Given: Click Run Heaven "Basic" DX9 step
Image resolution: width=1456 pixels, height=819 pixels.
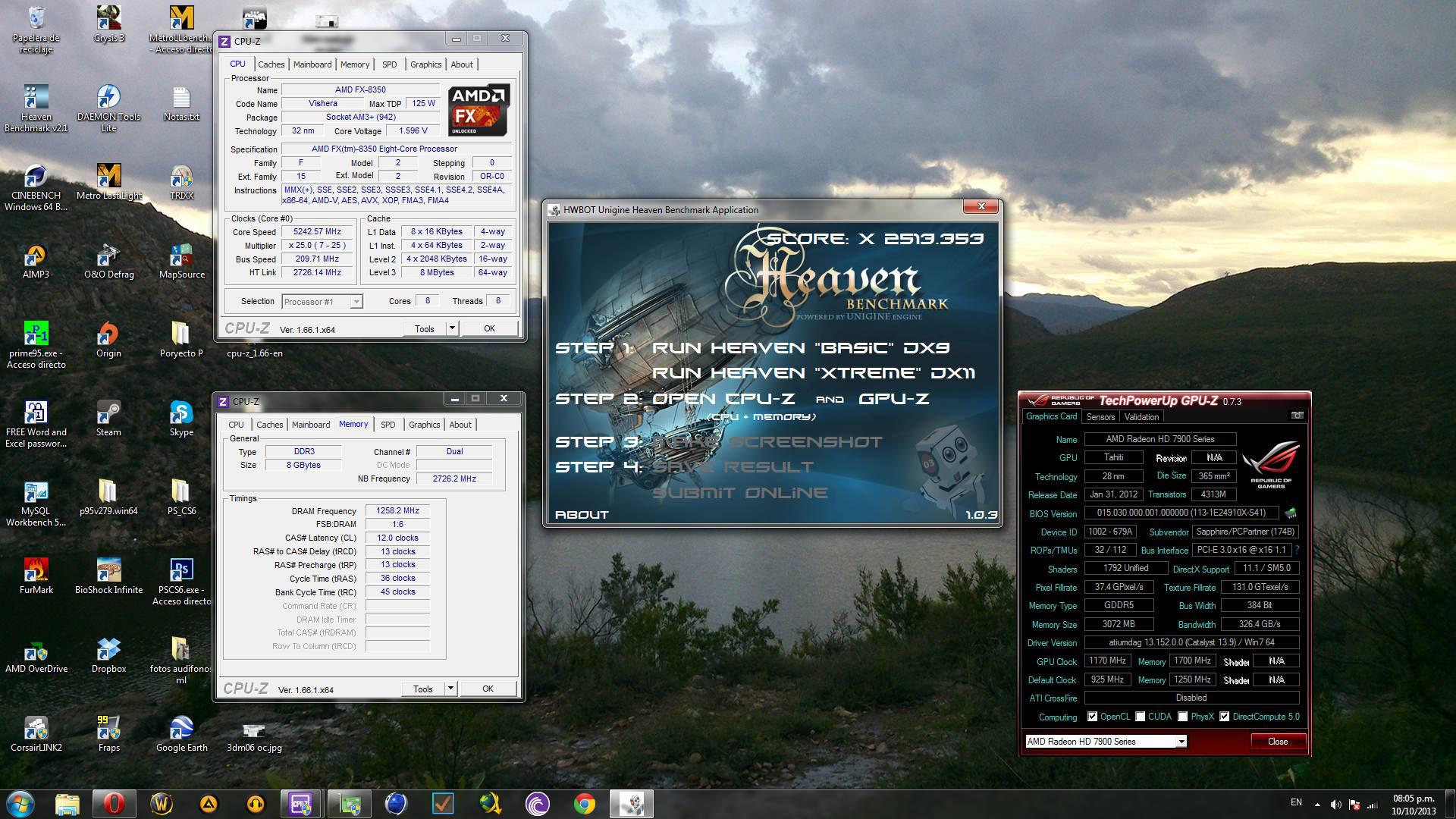Looking at the screenshot, I should pyautogui.click(x=801, y=348).
